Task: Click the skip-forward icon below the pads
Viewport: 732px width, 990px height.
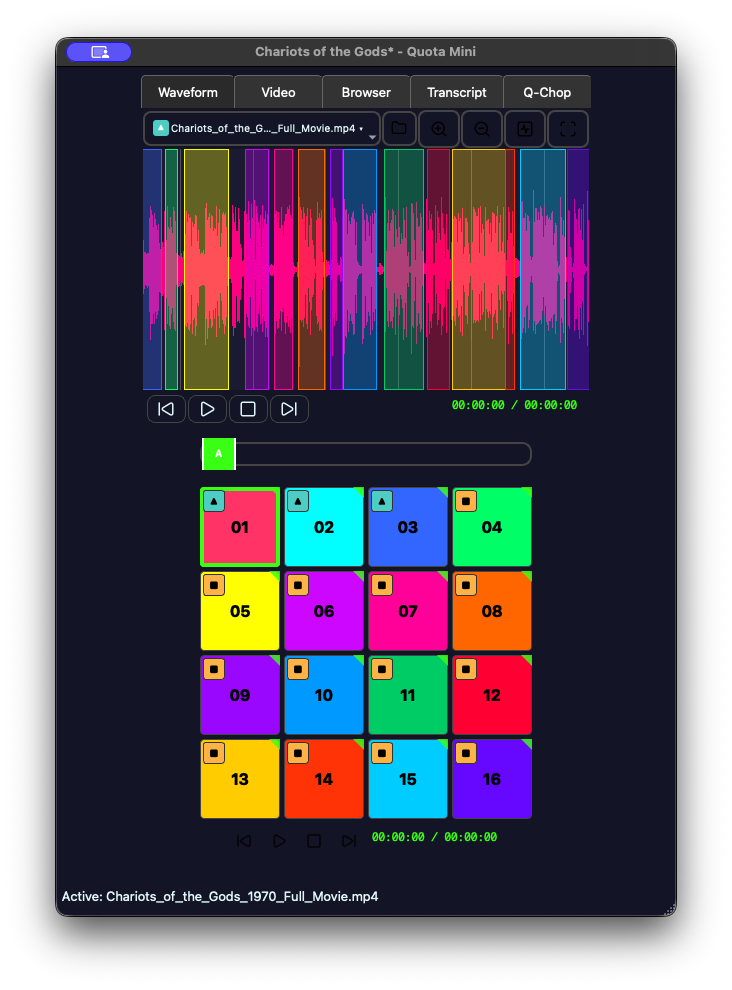Action: click(x=349, y=841)
